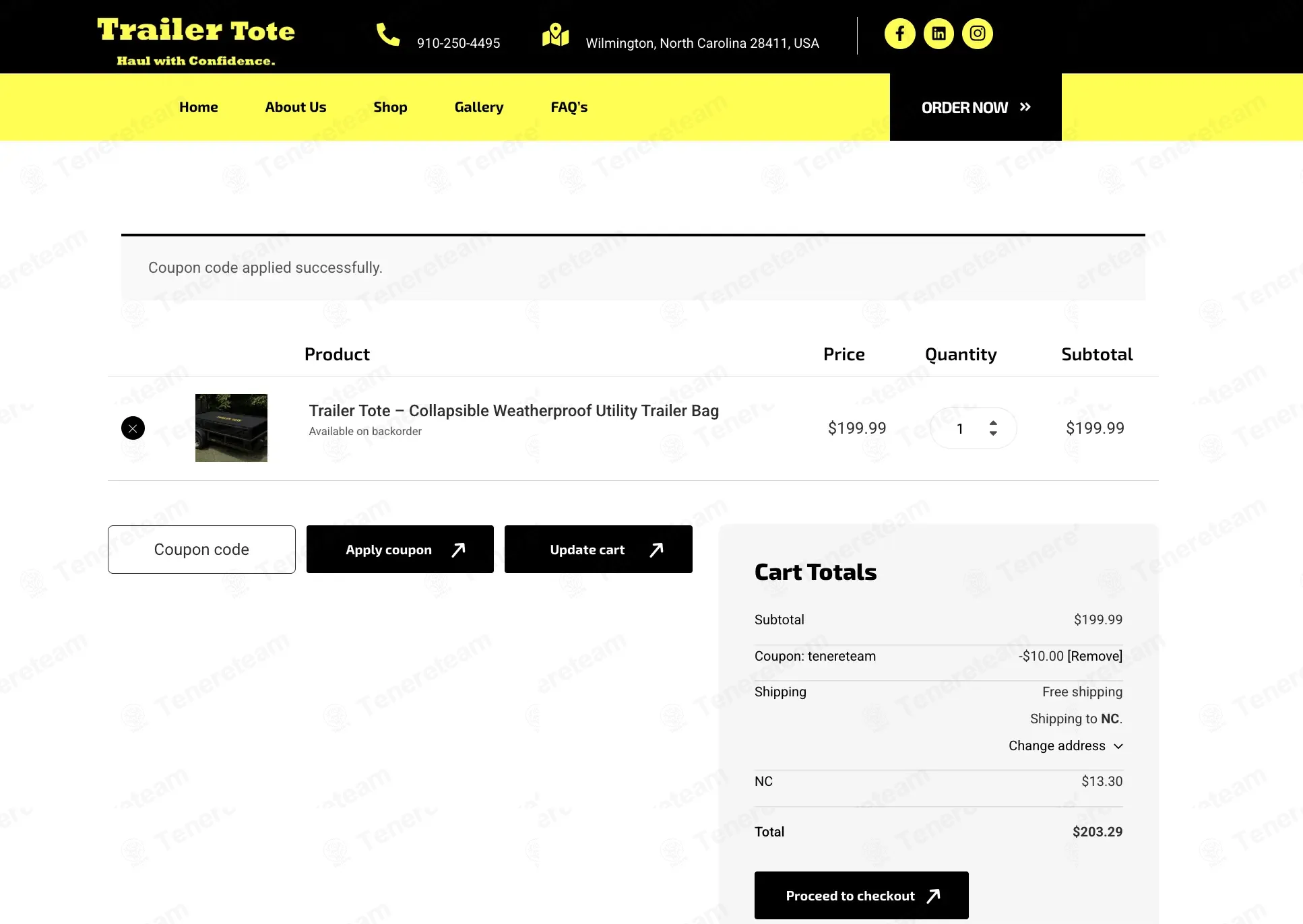Click the Quantity column header
This screenshot has width=1303, height=924.
pyautogui.click(x=961, y=354)
